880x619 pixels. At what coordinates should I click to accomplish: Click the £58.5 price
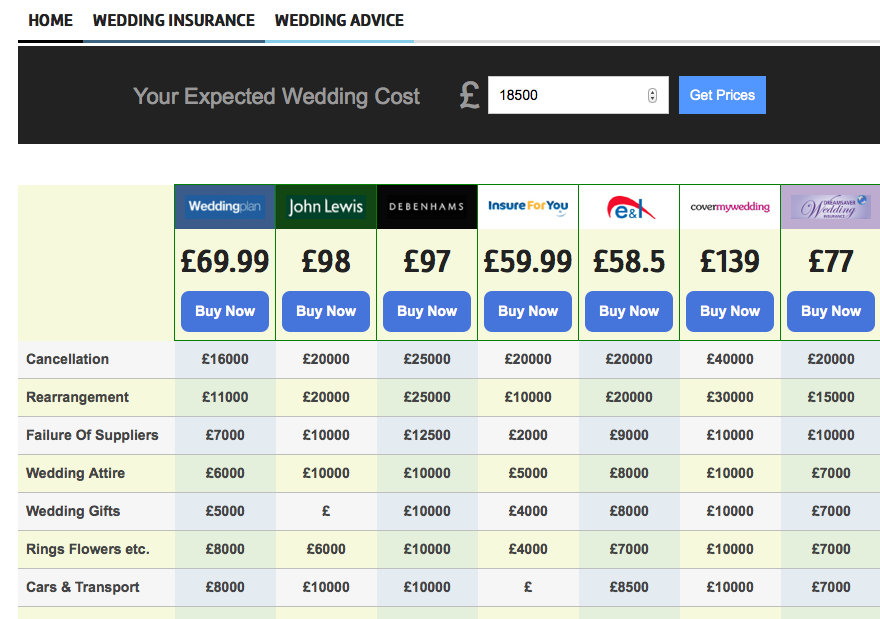pyautogui.click(x=629, y=262)
